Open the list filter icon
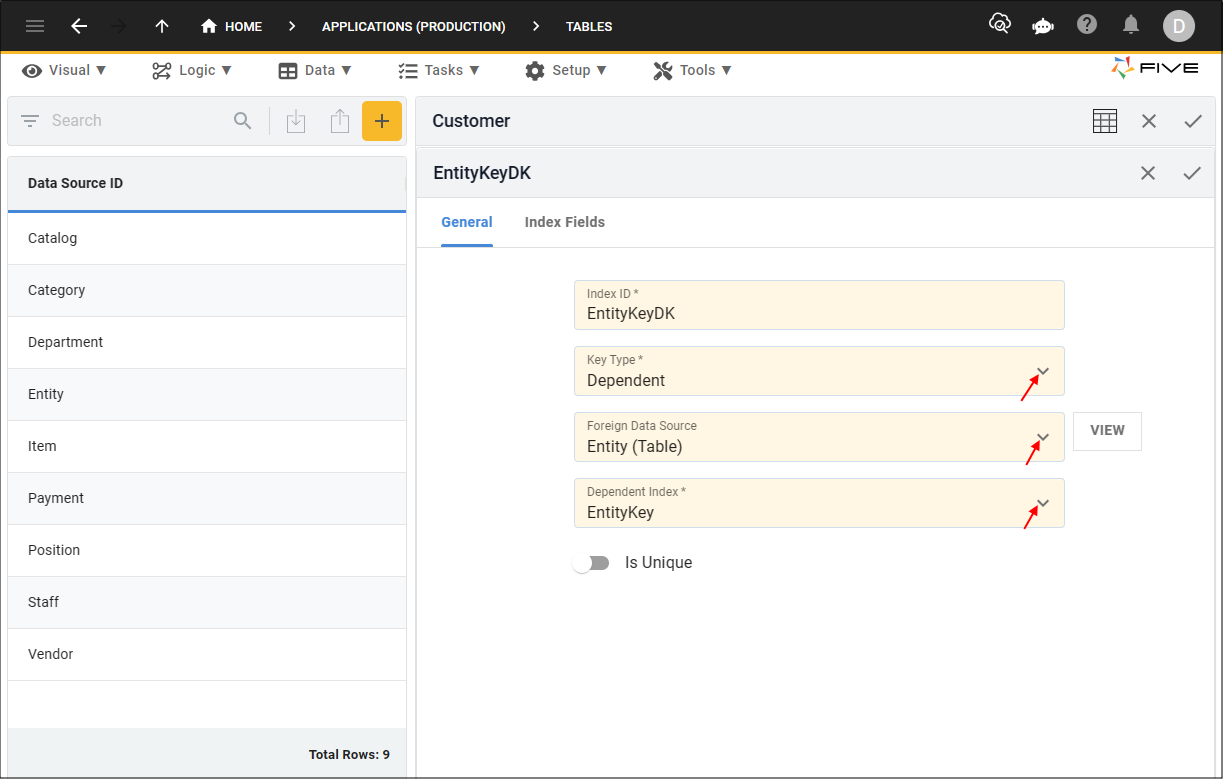The image size is (1223, 779). (30, 121)
